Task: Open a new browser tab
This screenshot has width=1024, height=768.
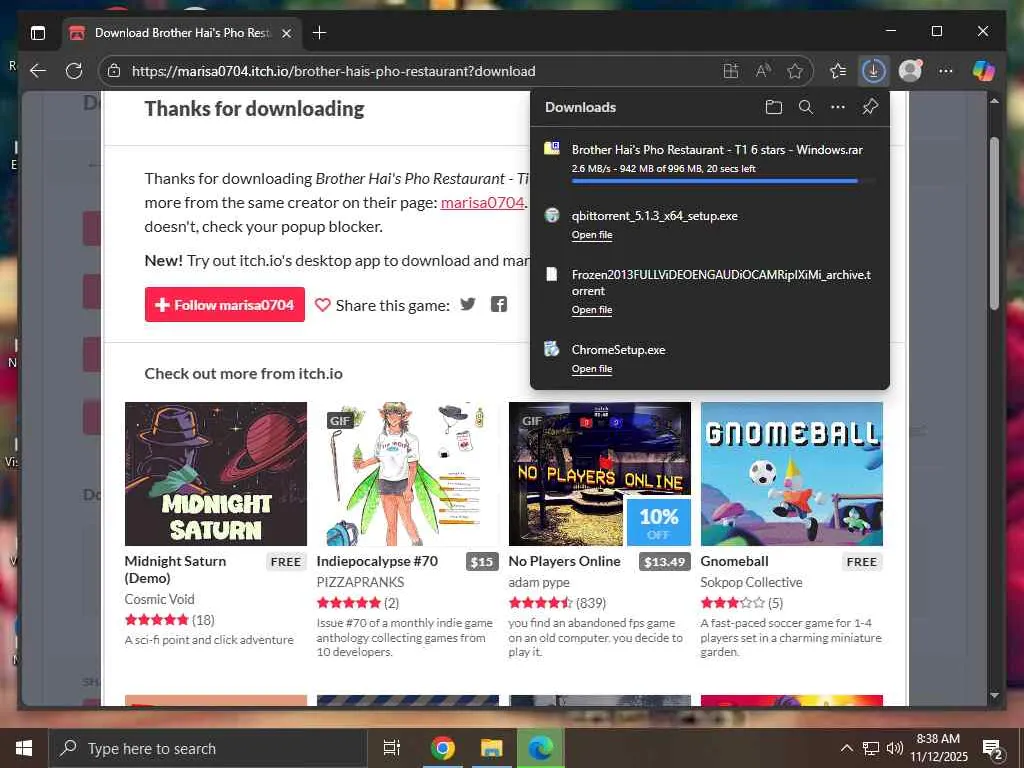Action: coord(319,33)
